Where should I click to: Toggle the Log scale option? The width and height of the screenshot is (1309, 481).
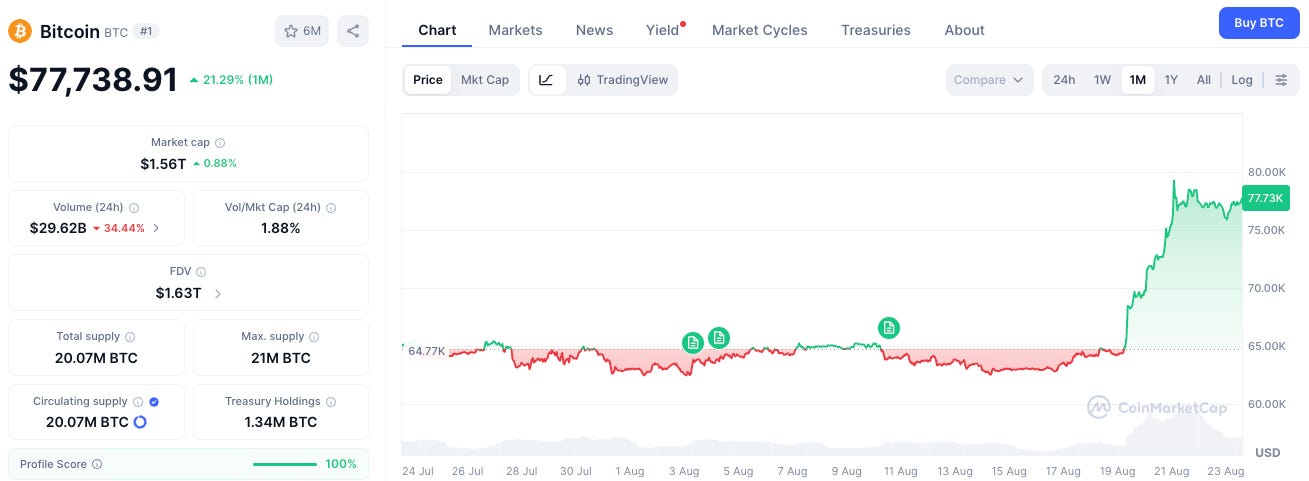click(1242, 80)
